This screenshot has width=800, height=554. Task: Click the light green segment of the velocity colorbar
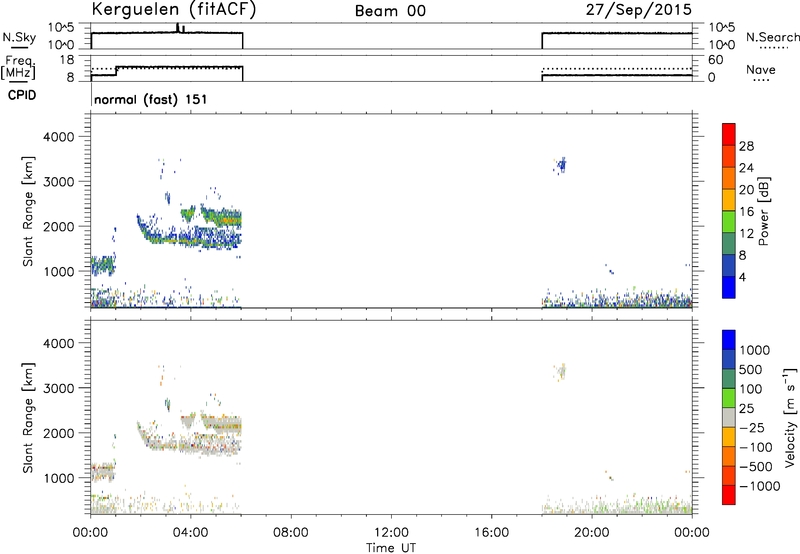729,398
